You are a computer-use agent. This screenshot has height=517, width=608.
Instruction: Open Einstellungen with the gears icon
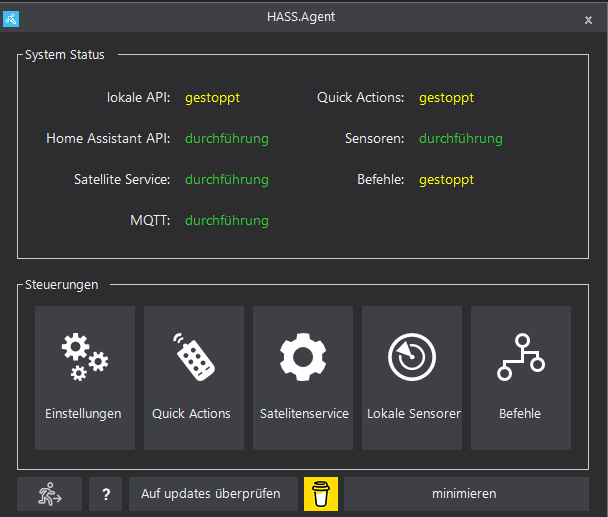pos(85,378)
